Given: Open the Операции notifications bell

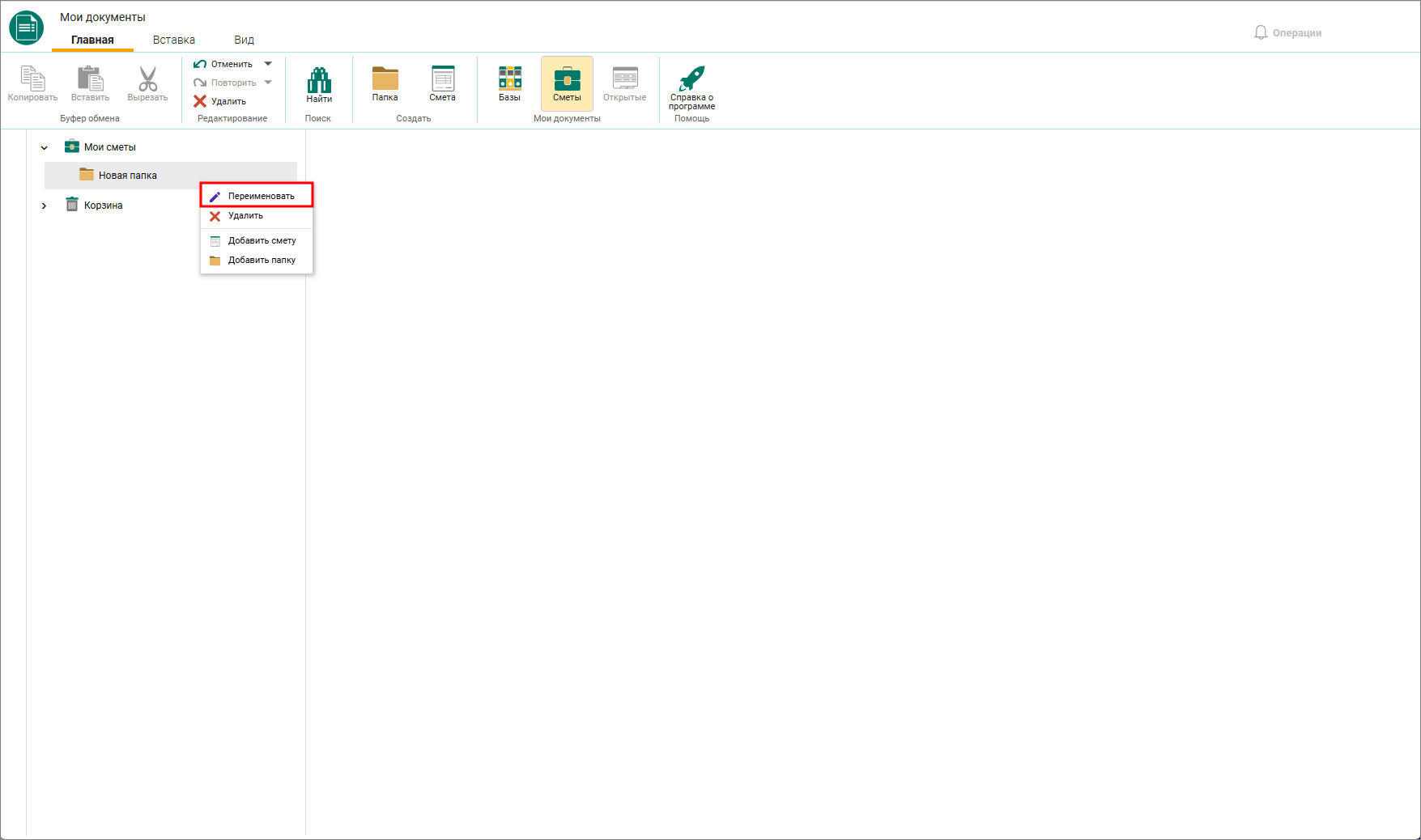Looking at the screenshot, I should (1261, 32).
